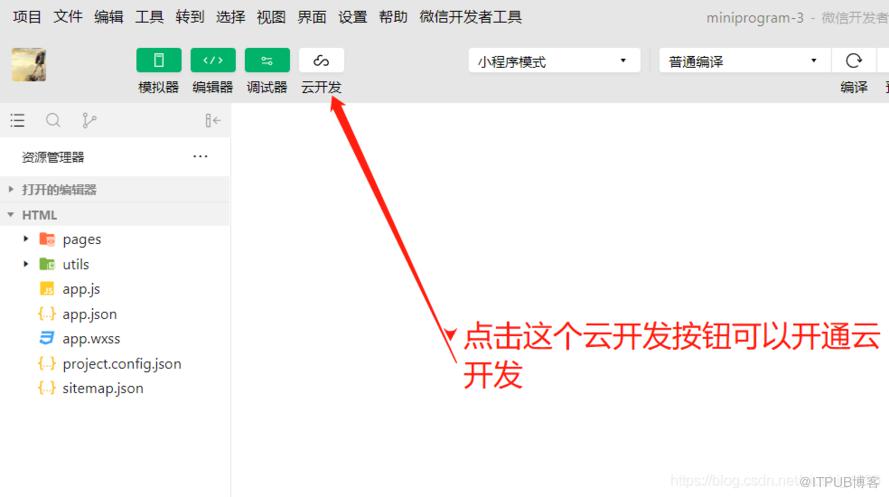Screen dimensions: 889x497
Task: Open the 视图 menu
Action: click(271, 17)
